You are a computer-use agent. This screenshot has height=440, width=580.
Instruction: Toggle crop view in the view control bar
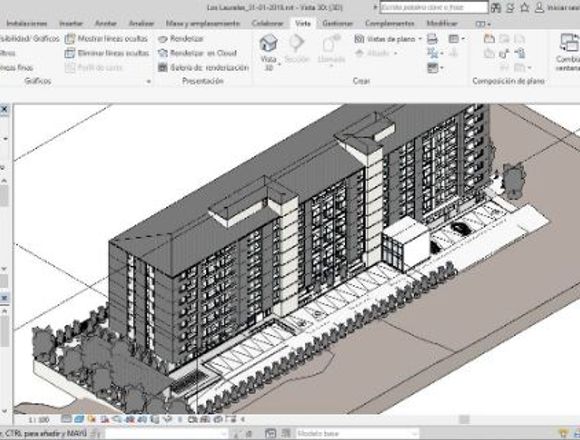pos(130,419)
